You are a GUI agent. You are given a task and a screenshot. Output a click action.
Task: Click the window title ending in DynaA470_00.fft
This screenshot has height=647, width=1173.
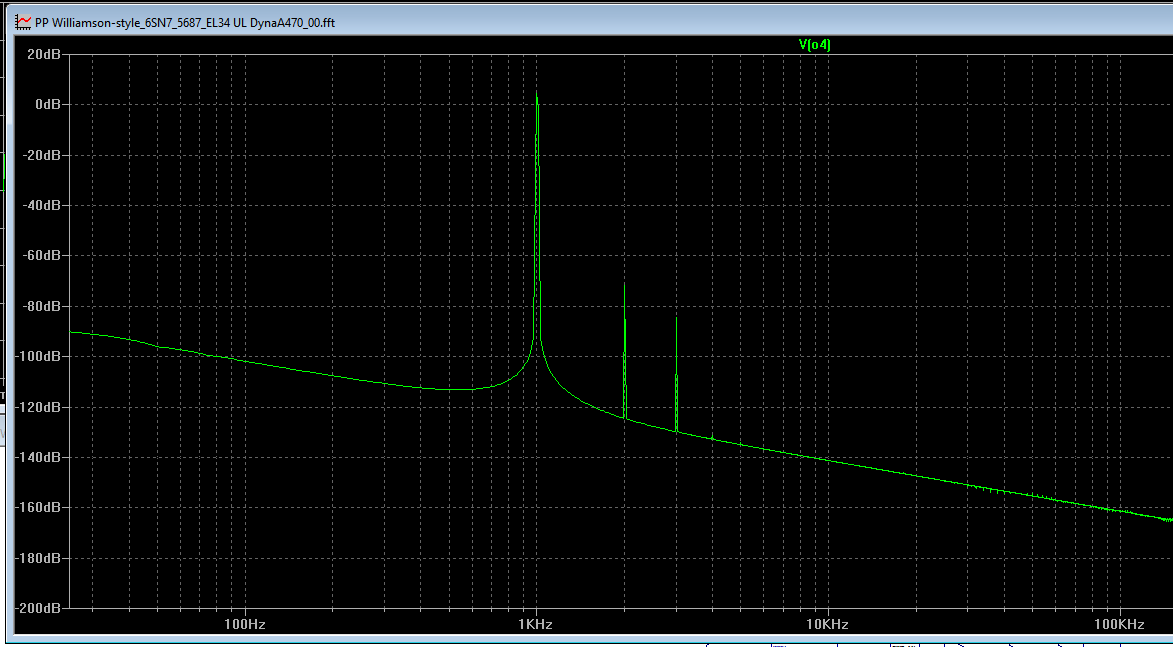185,22
